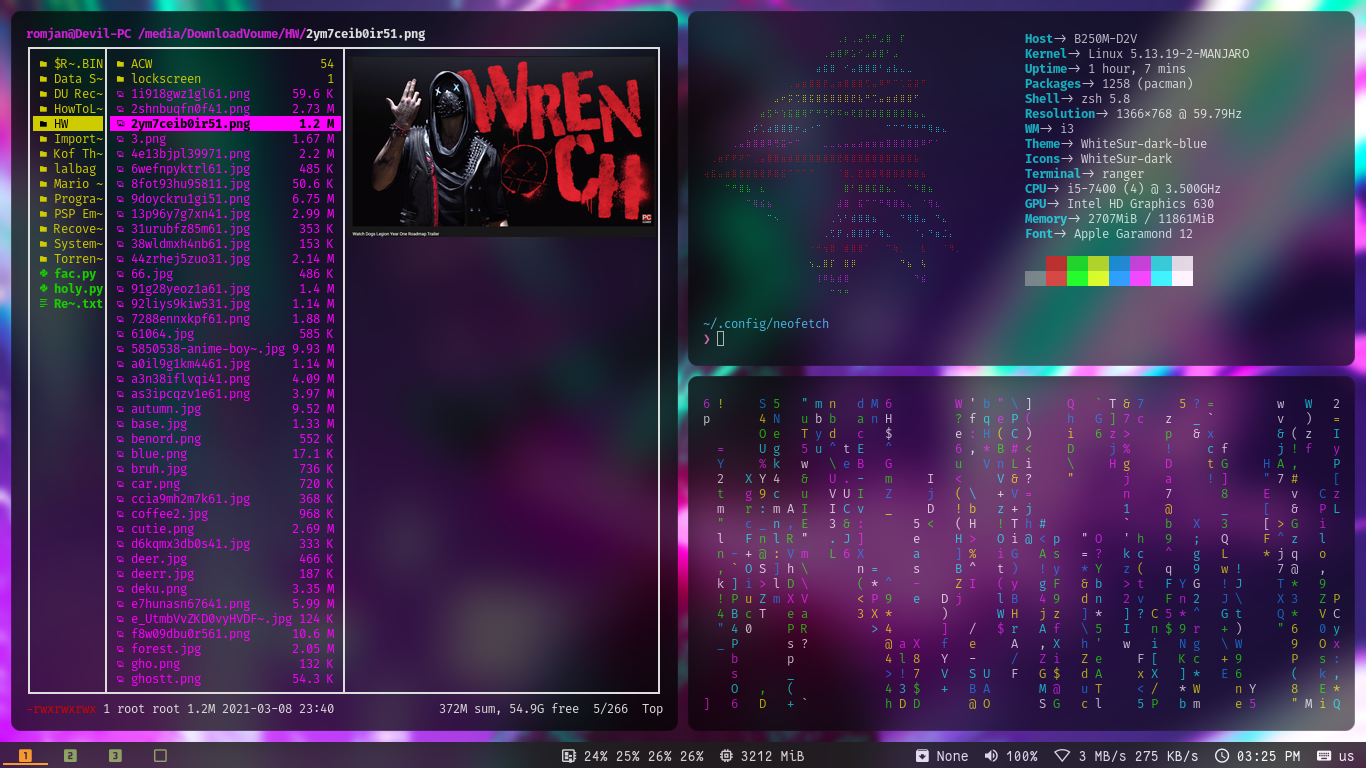Select the System~ folder
1366x768 pixels.
pos(70,244)
